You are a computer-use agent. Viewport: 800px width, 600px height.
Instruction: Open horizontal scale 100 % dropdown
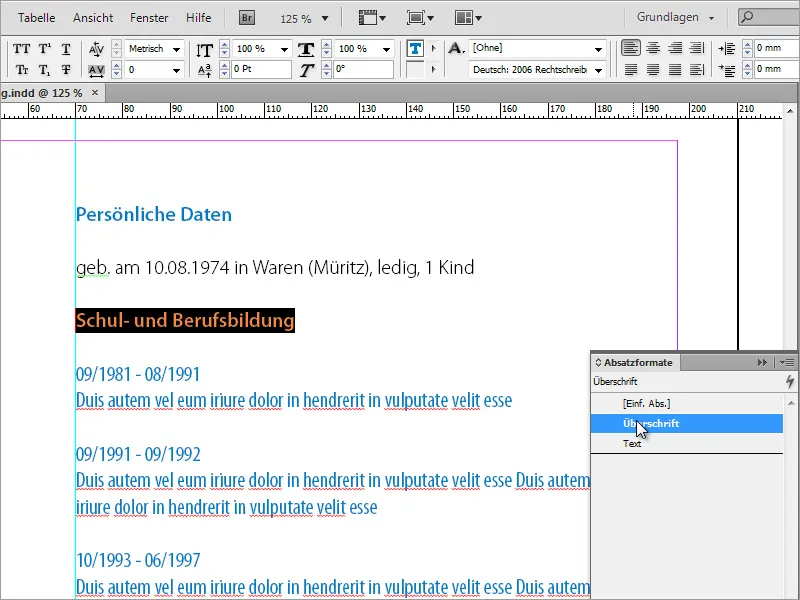point(386,49)
